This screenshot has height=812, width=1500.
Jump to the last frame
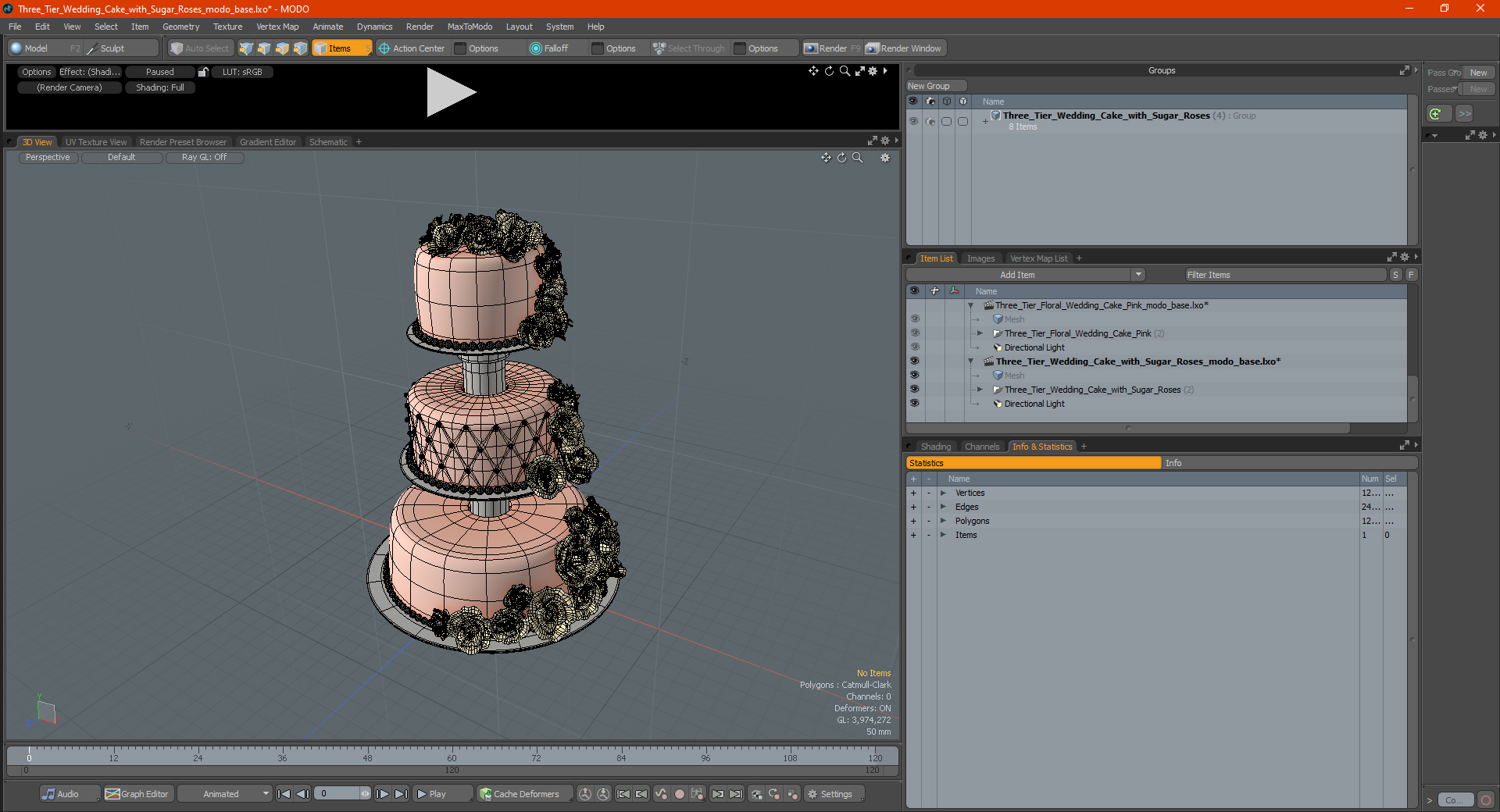pos(401,794)
